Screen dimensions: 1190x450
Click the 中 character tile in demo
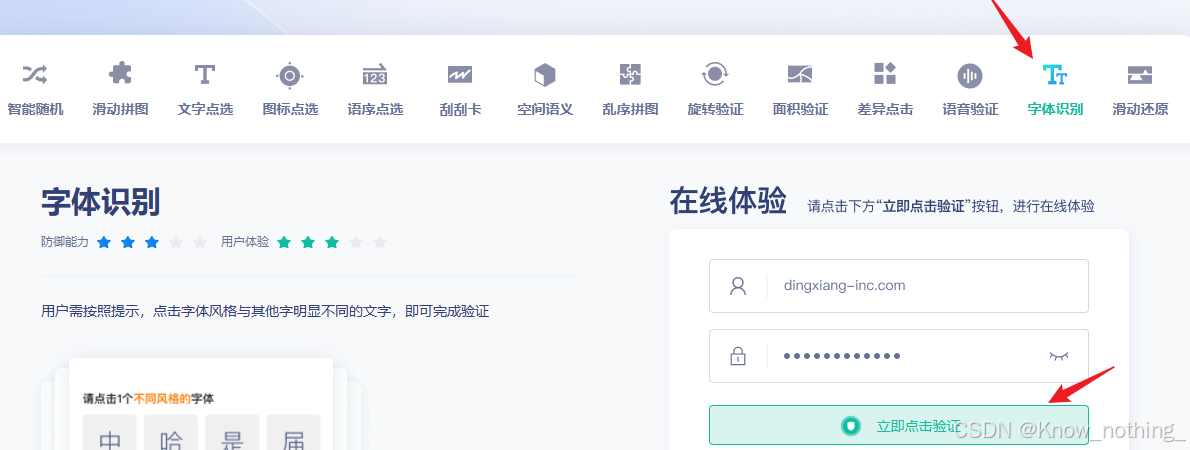coord(110,433)
